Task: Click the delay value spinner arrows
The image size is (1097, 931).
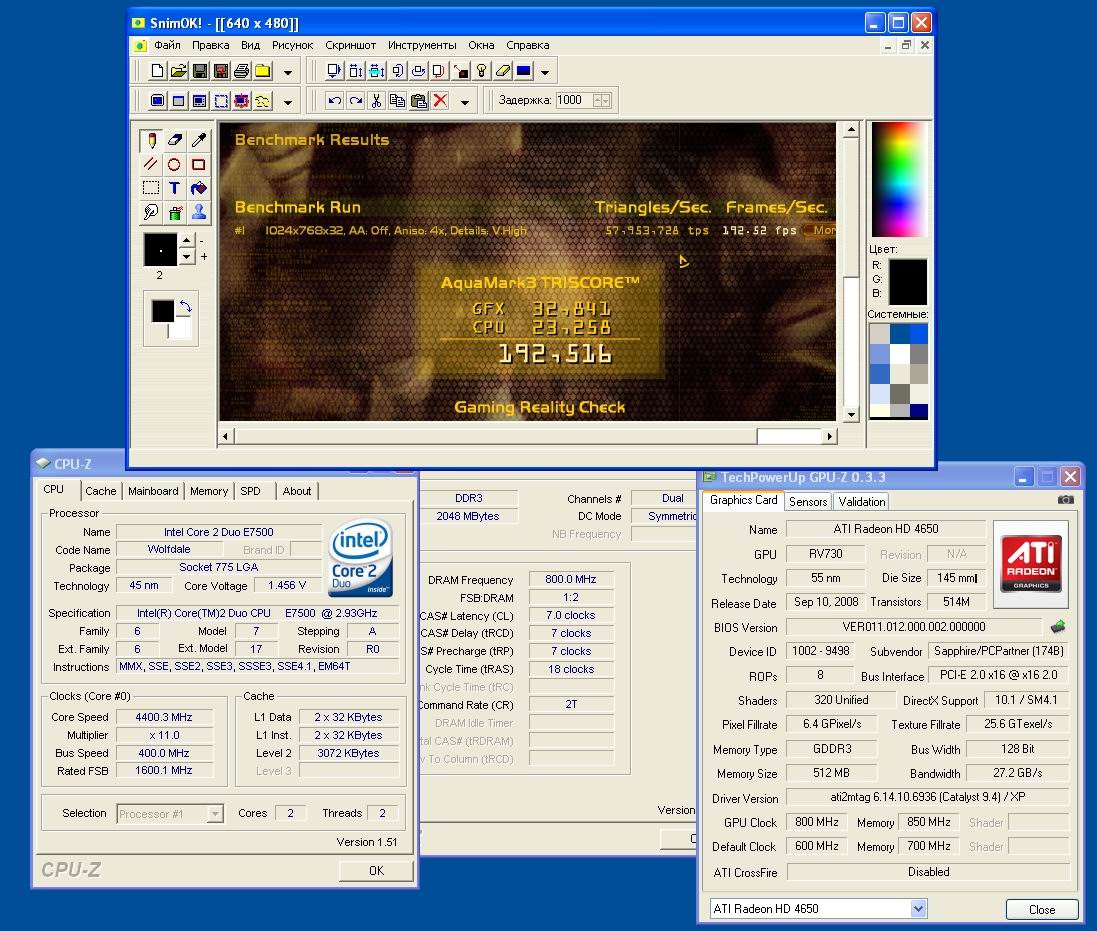Action: pos(602,100)
